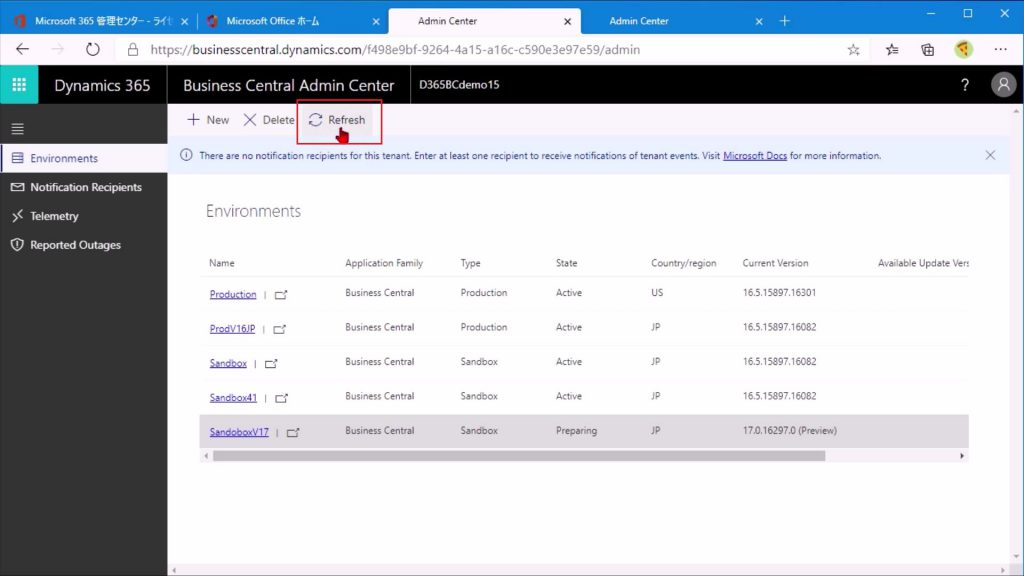The image size is (1024, 576).
Task: Close the Microsoft 365 管理センター tab
Action: [184, 22]
